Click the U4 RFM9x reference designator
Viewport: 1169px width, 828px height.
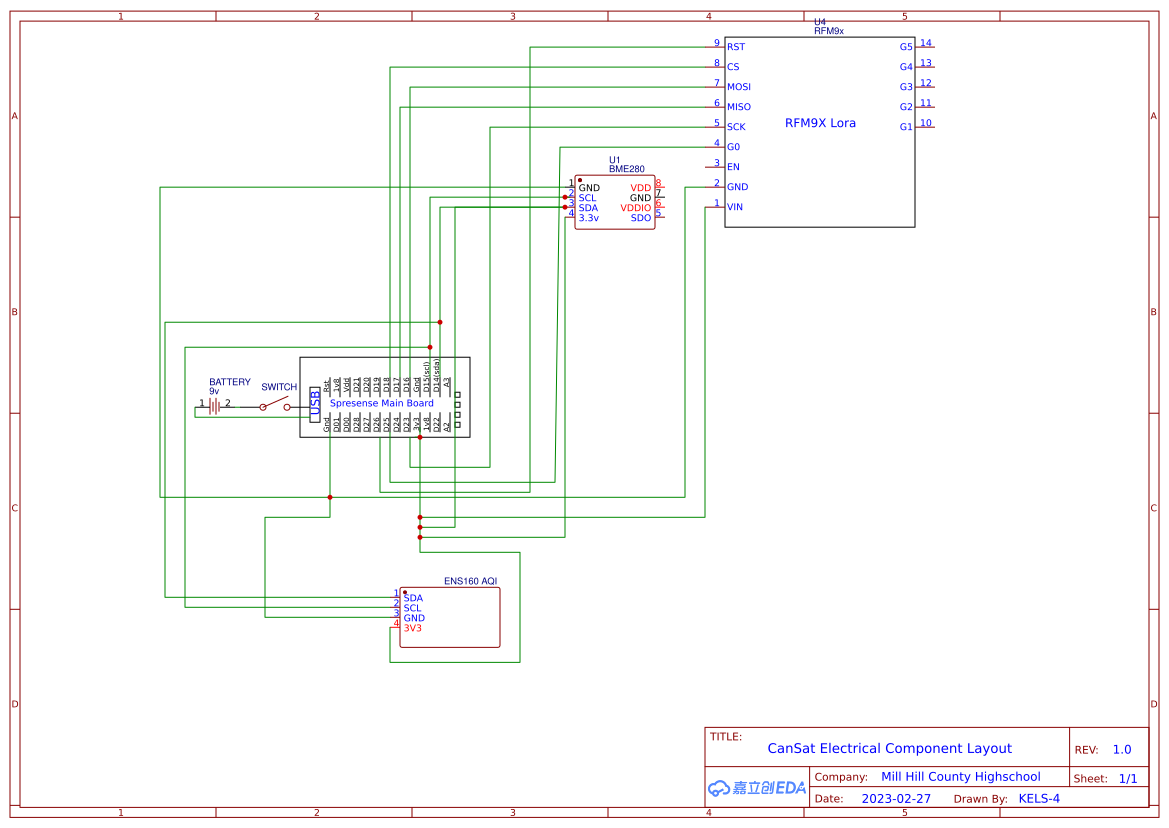(x=820, y=25)
